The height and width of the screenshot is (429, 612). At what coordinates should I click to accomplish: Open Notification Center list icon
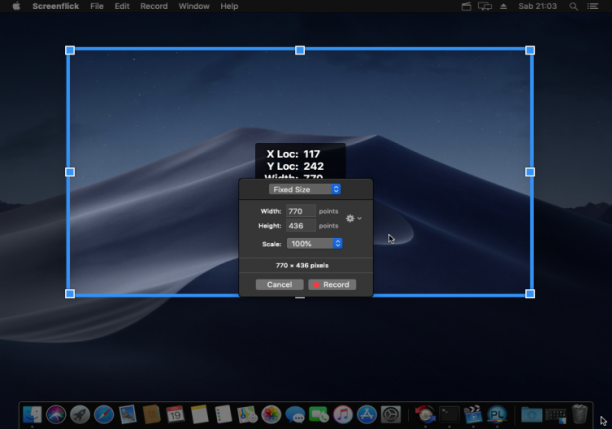click(593, 6)
